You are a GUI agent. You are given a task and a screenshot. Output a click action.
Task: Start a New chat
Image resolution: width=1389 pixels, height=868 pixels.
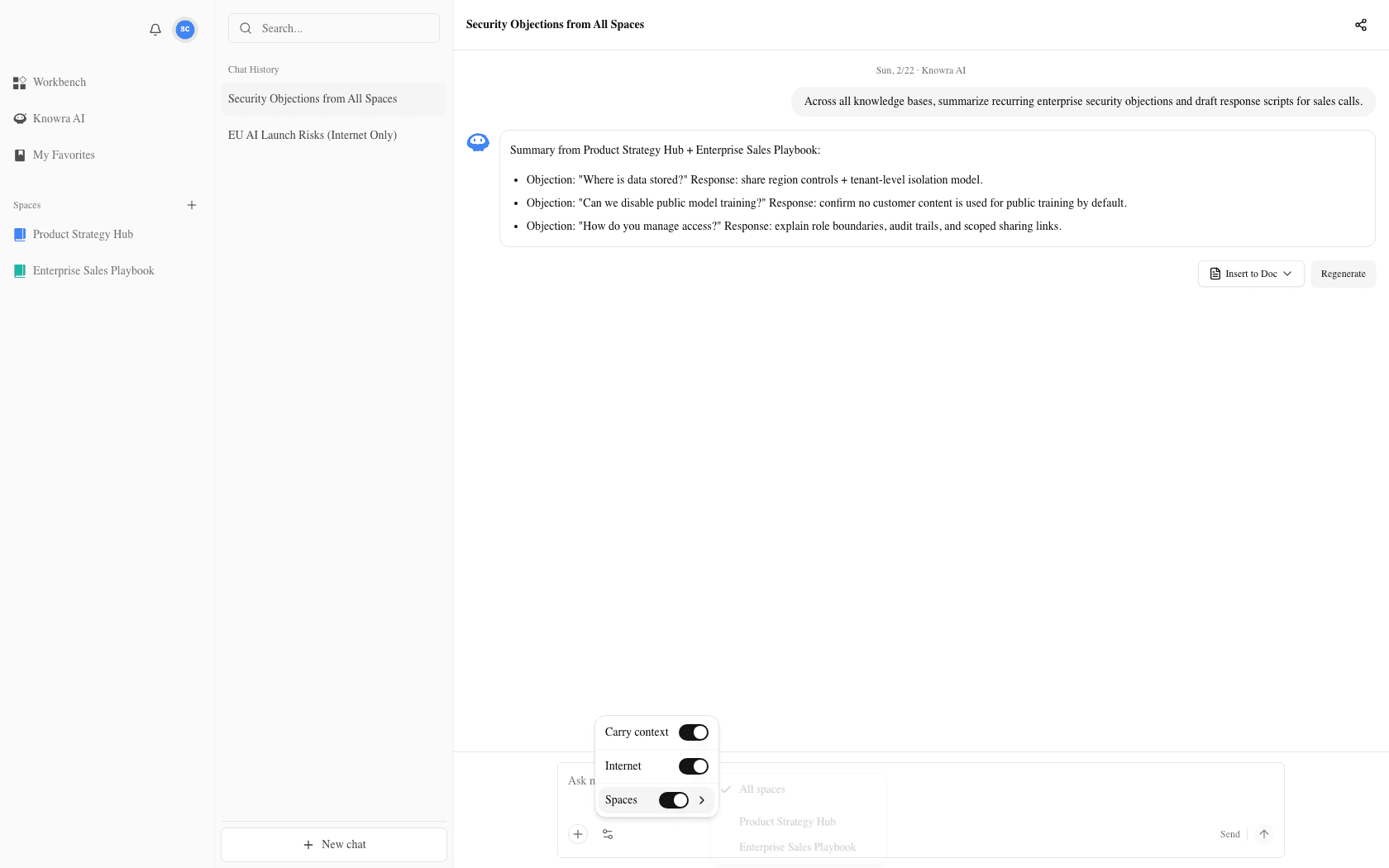pyautogui.click(x=334, y=844)
